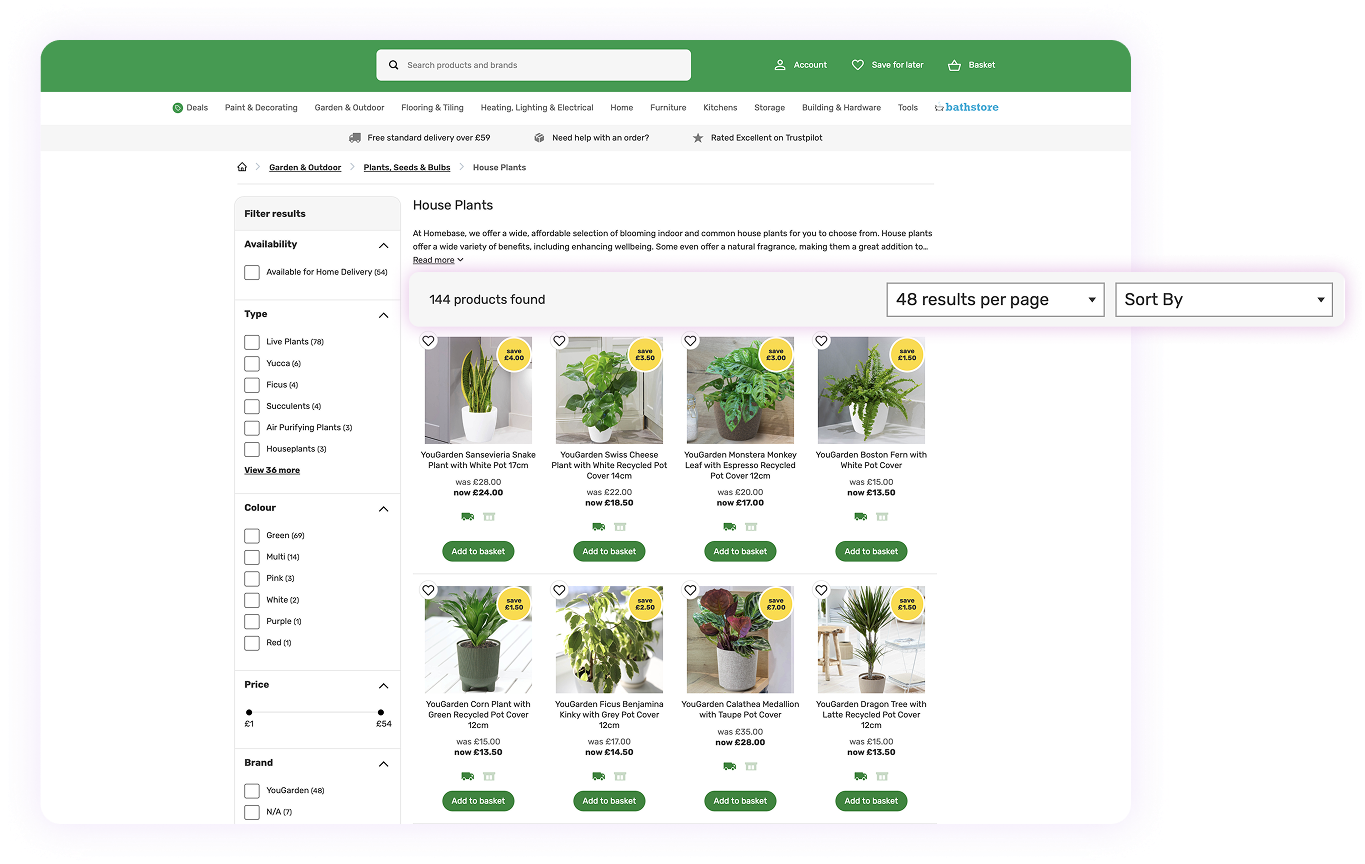1365x864 pixels.
Task: Click the Save for later heart icon
Action: [x=857, y=65]
